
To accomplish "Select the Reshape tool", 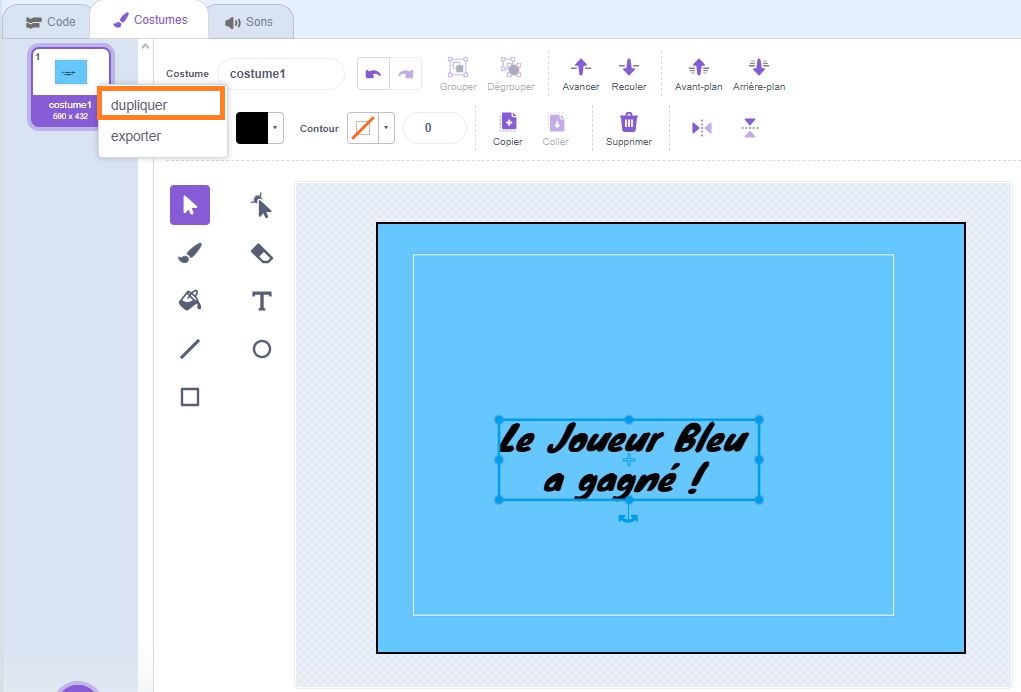I will (261, 206).
